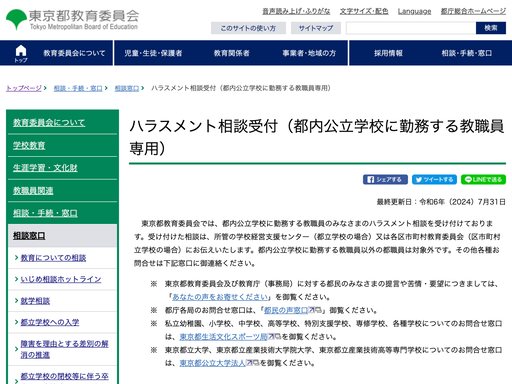512x384 pixels.
Task: Open the Language link
Action: [x=414, y=11]
